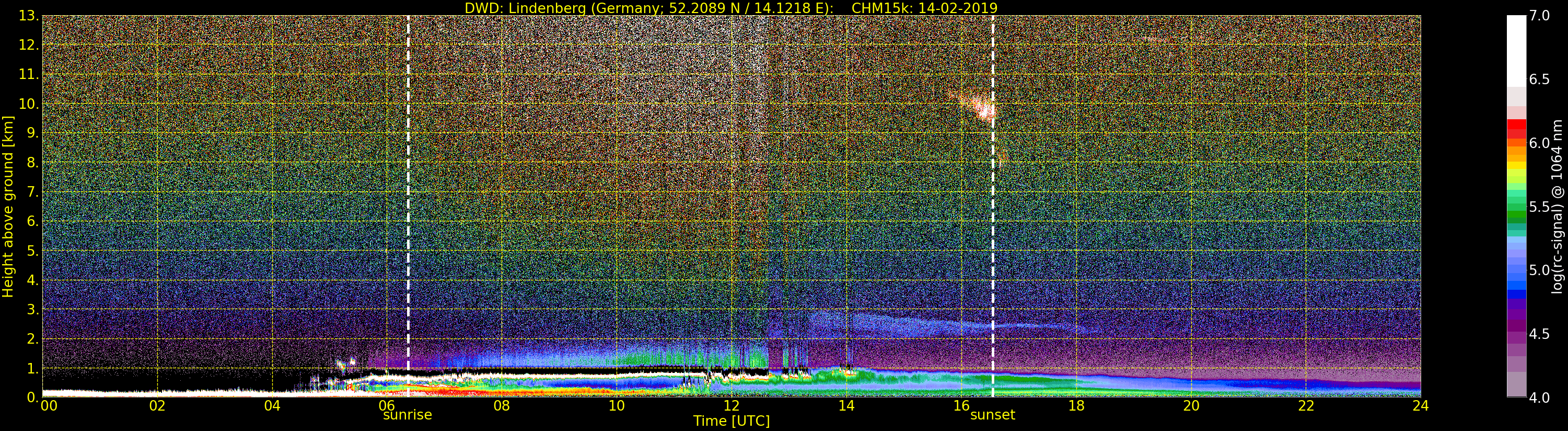Click the colorbar tick value 4.0
The height and width of the screenshot is (431, 1568).
(1539, 398)
